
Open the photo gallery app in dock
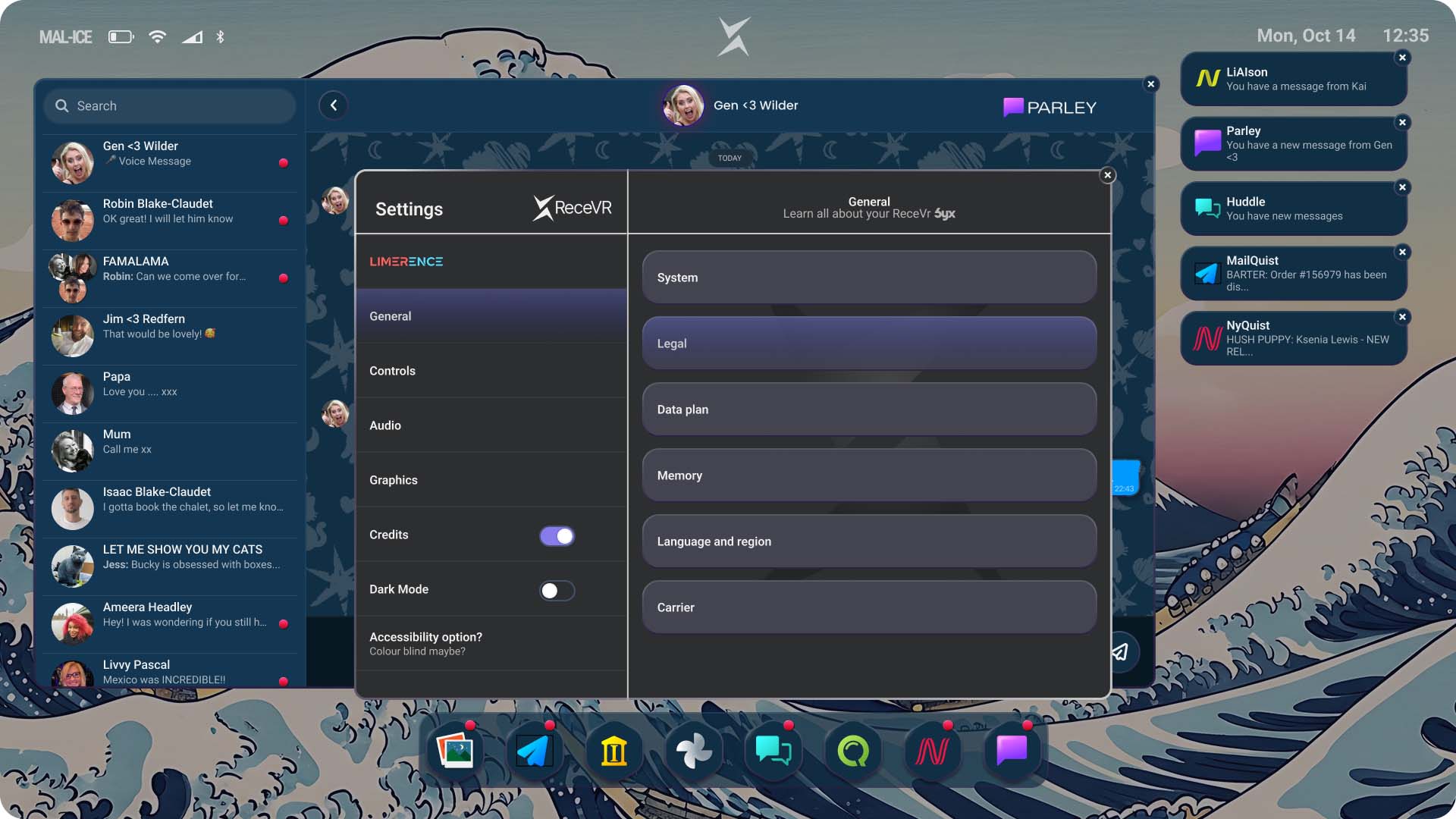[455, 752]
